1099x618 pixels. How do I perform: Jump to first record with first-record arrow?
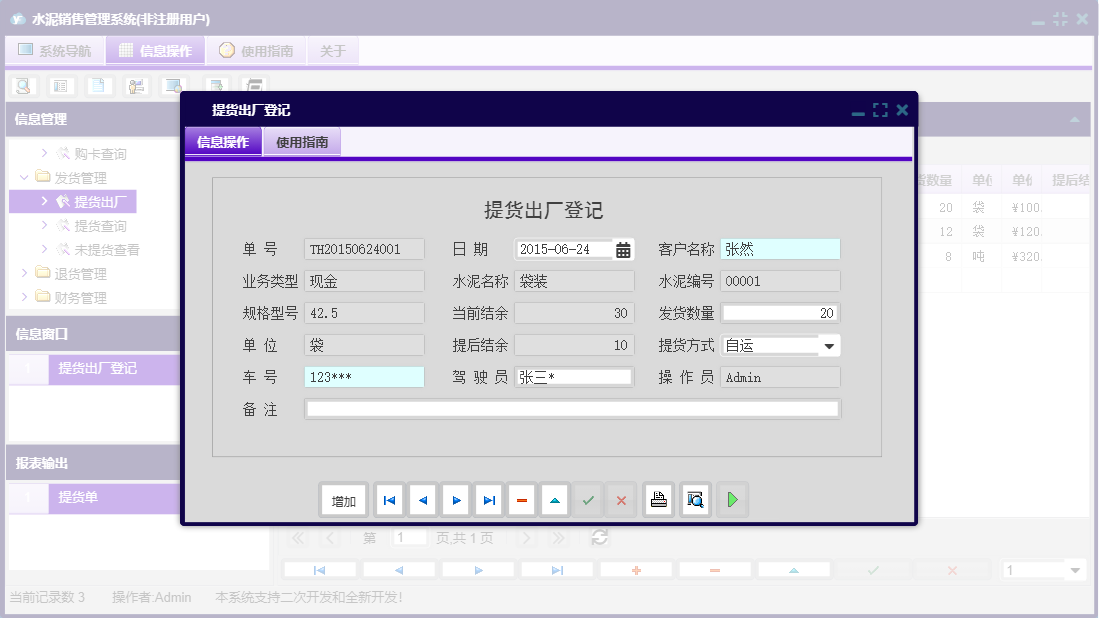(x=389, y=499)
